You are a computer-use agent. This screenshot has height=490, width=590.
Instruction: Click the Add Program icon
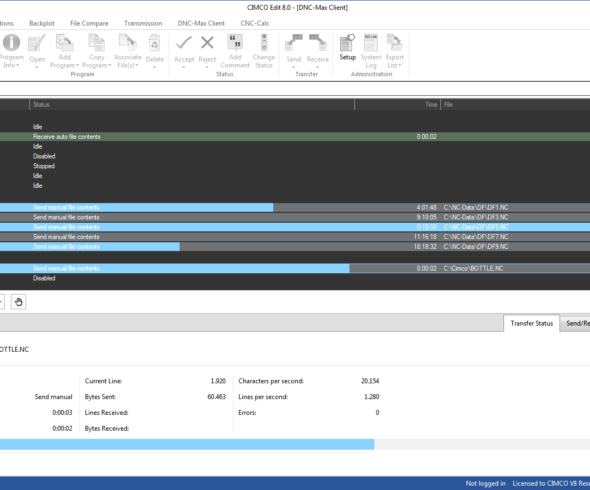(x=64, y=43)
